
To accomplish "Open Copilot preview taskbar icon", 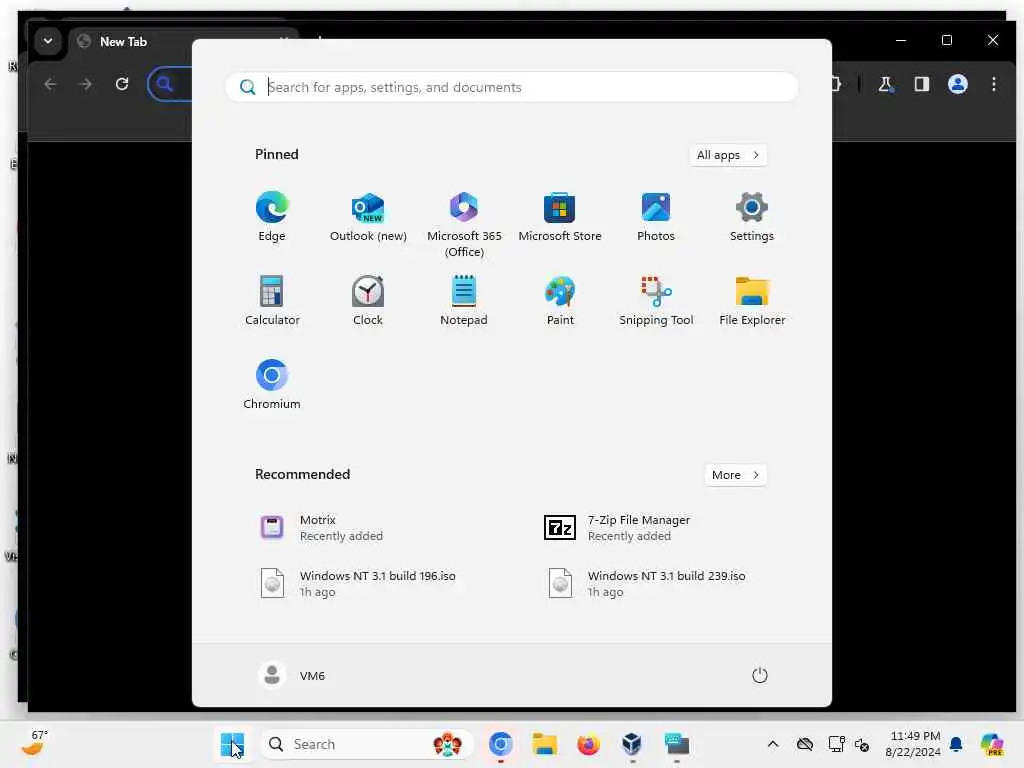I will (992, 744).
